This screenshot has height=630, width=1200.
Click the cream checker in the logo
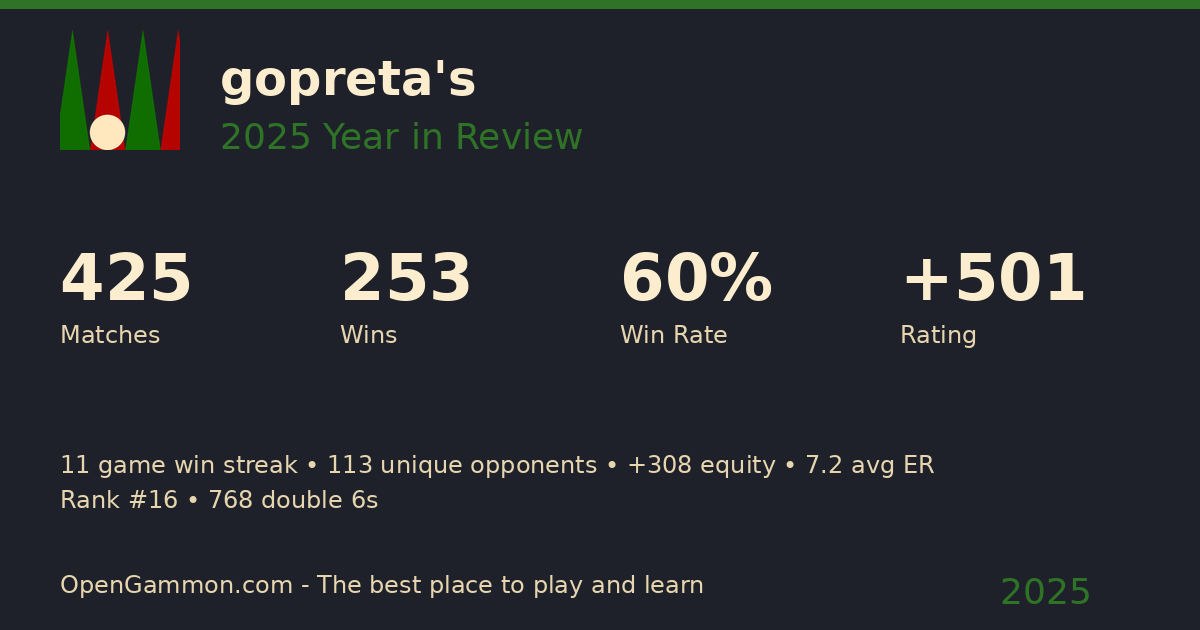107,132
